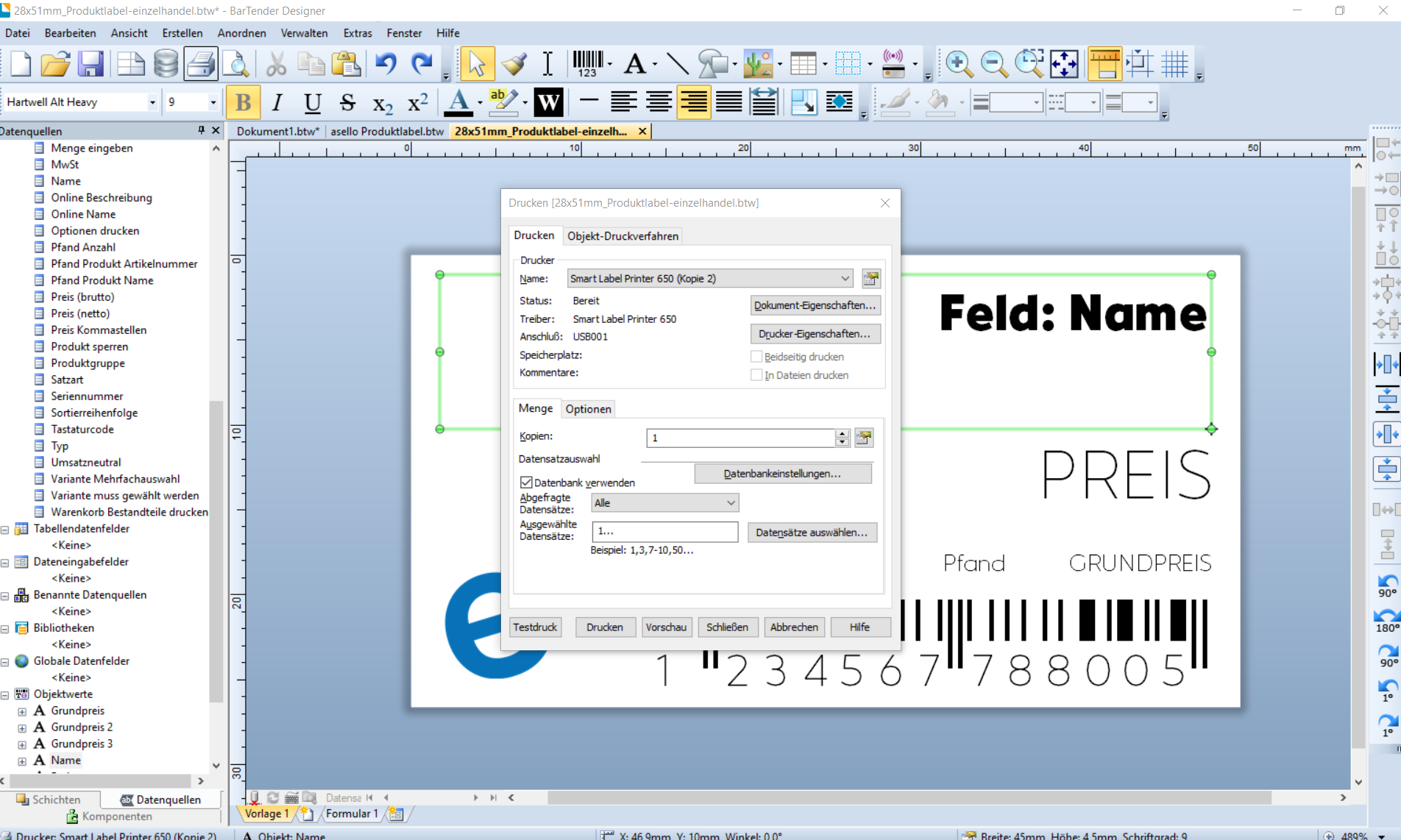Open the Extras menu
Image resolution: width=1401 pixels, height=840 pixels.
point(358,33)
